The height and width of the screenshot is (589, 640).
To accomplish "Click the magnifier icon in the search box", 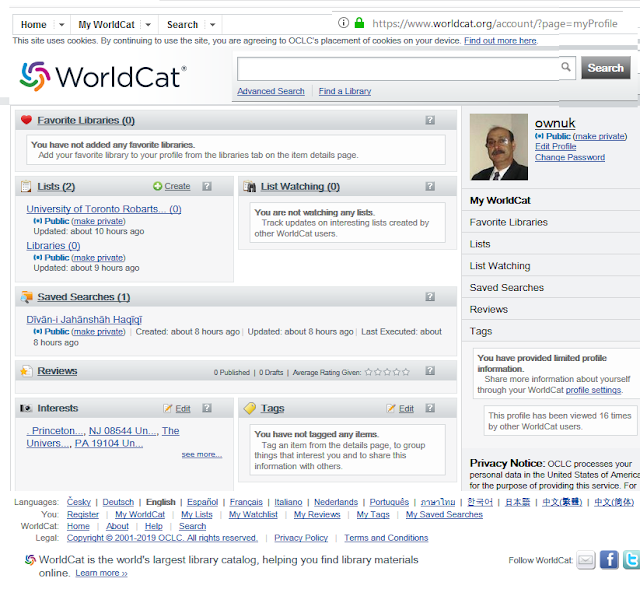I will point(566,67).
